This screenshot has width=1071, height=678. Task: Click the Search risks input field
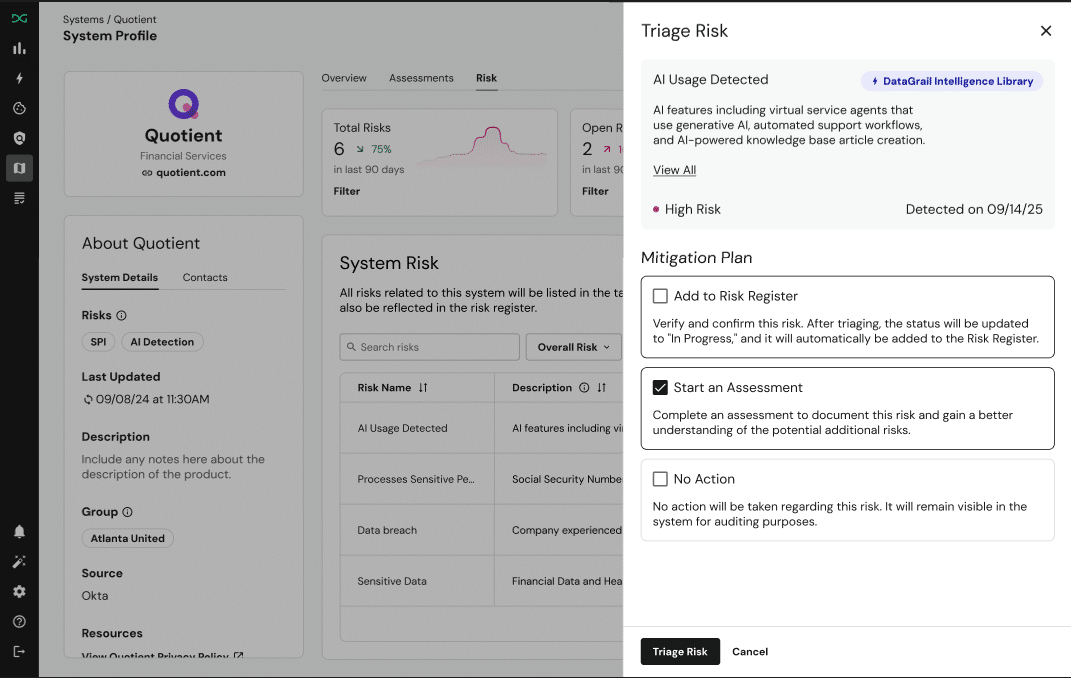(x=430, y=347)
